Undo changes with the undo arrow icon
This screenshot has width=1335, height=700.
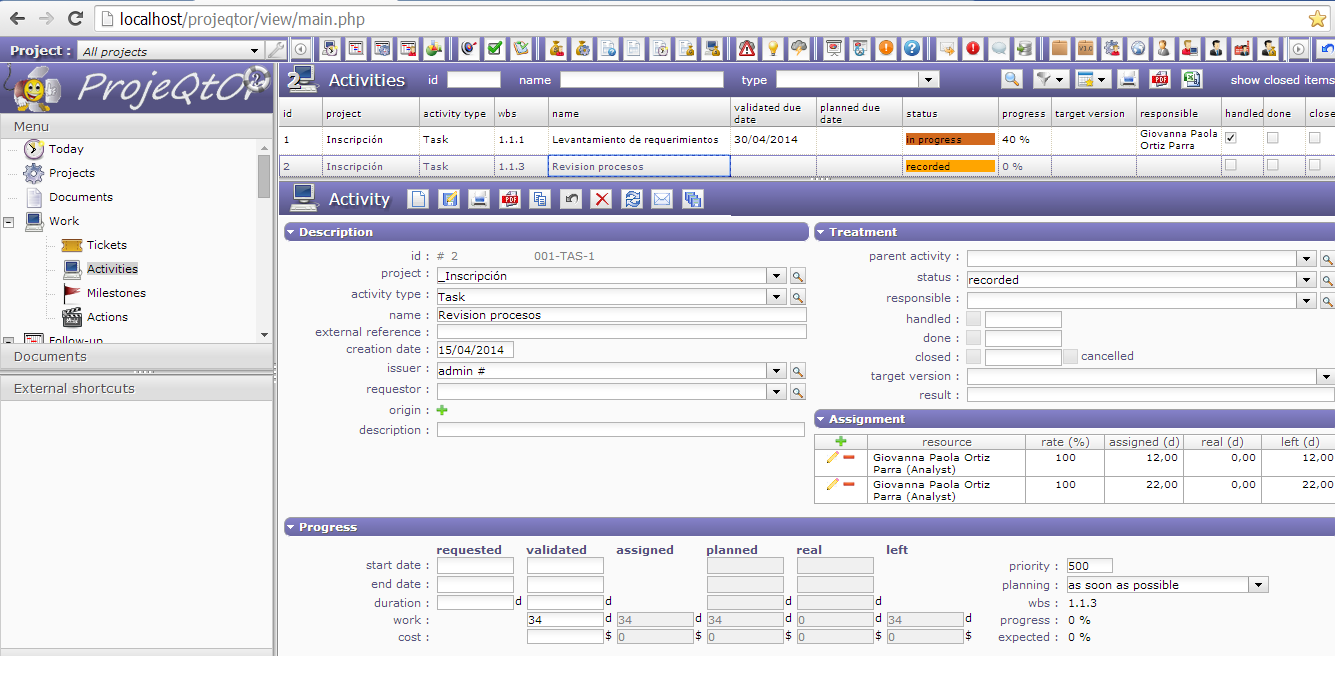tap(571, 199)
